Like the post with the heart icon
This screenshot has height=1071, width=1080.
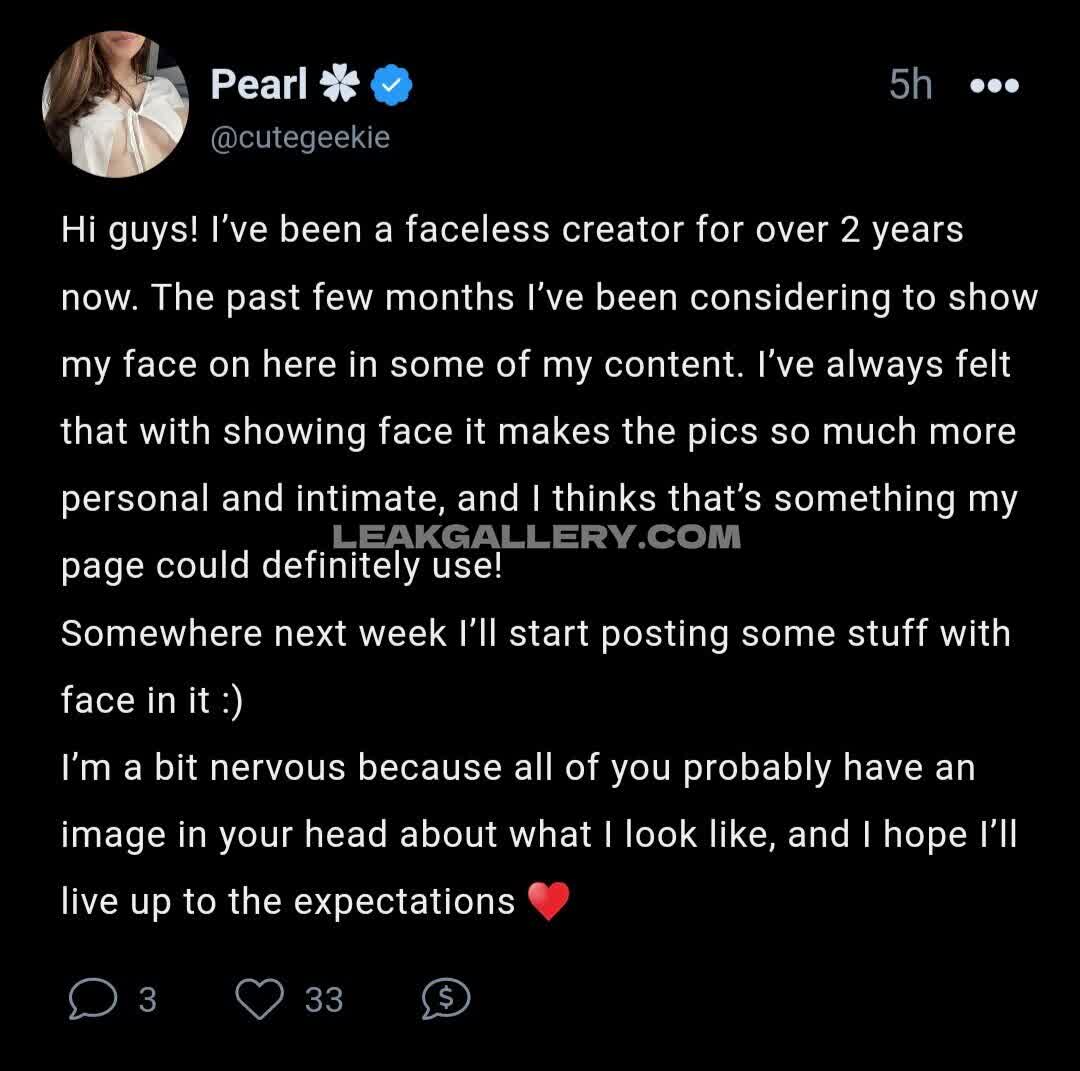pos(259,999)
